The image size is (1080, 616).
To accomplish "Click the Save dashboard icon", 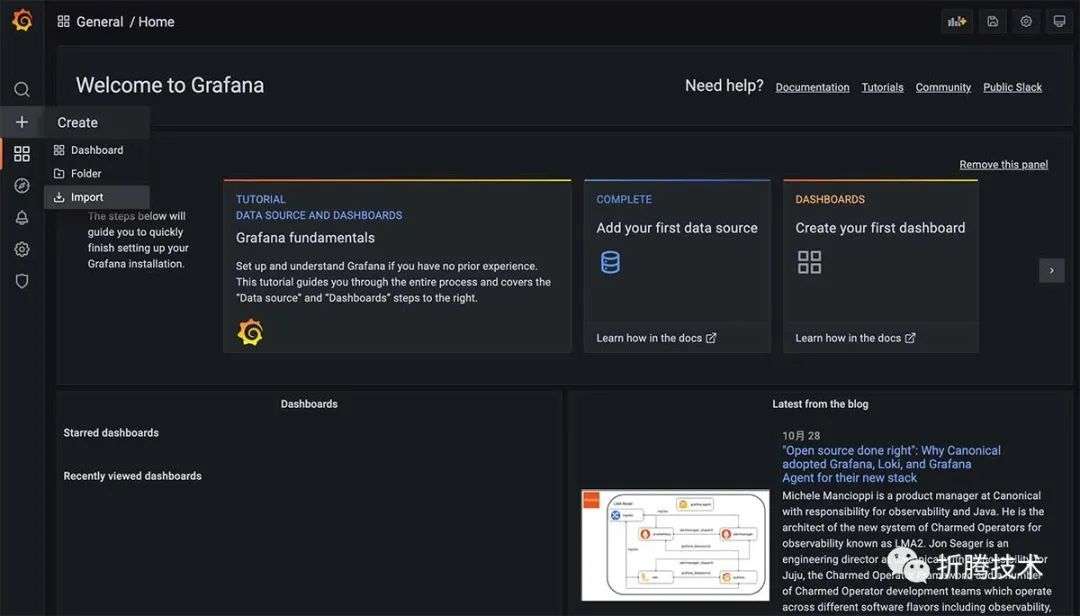I will pos(993,21).
